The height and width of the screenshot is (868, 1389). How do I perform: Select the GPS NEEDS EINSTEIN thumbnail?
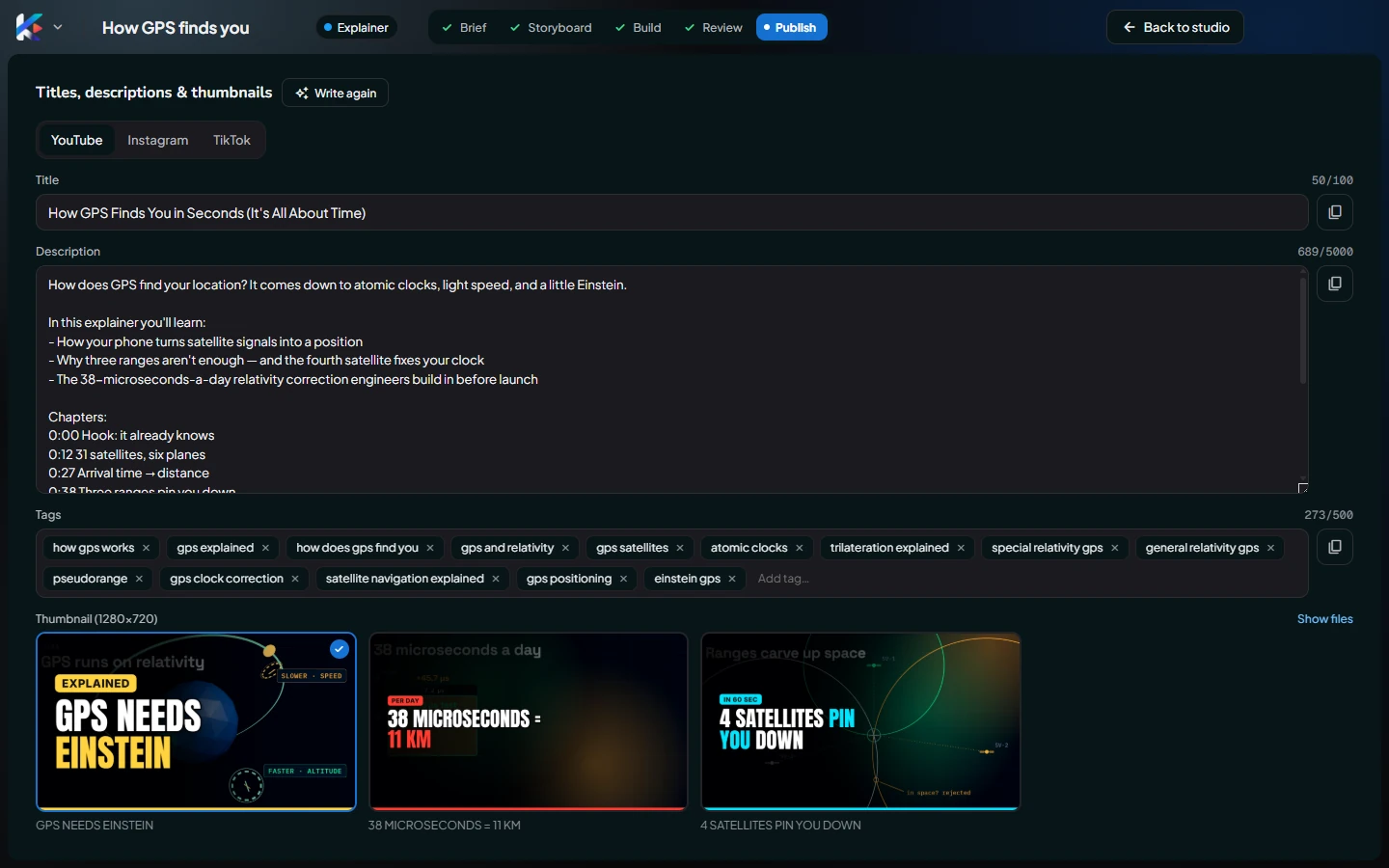pos(196,721)
